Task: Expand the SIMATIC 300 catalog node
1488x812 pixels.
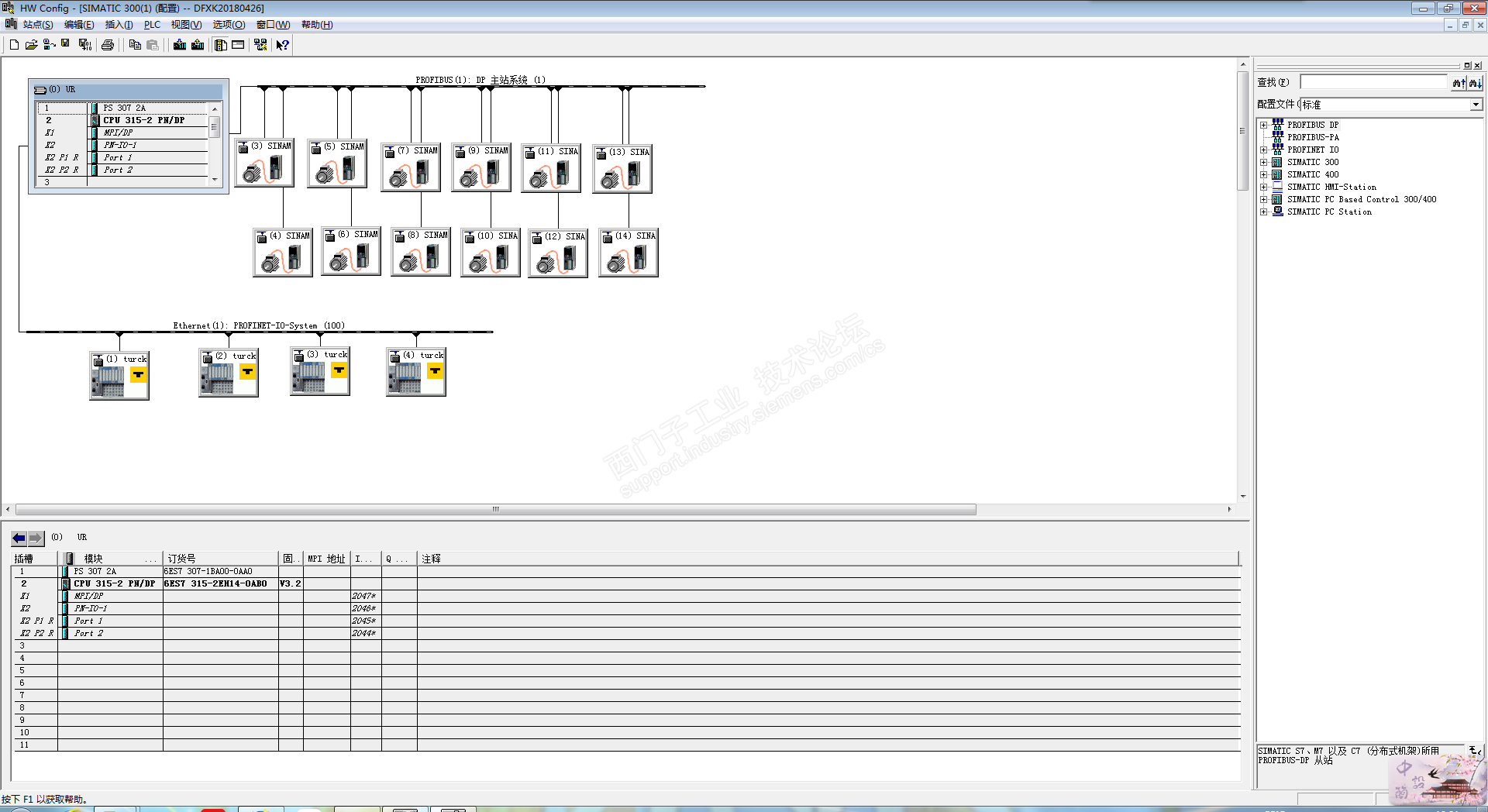Action: click(1264, 162)
